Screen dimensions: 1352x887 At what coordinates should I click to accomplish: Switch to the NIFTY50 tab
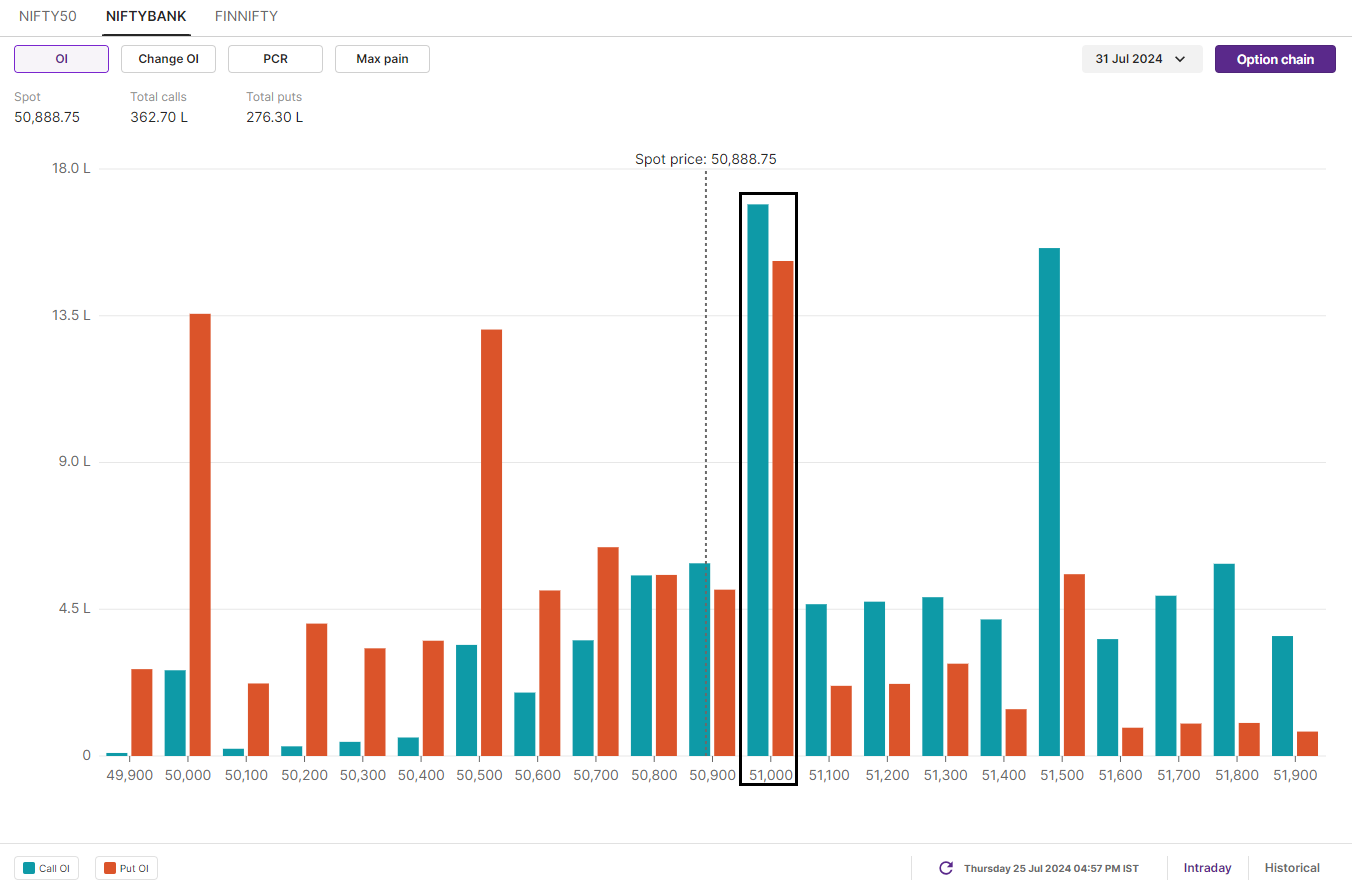click(x=48, y=16)
